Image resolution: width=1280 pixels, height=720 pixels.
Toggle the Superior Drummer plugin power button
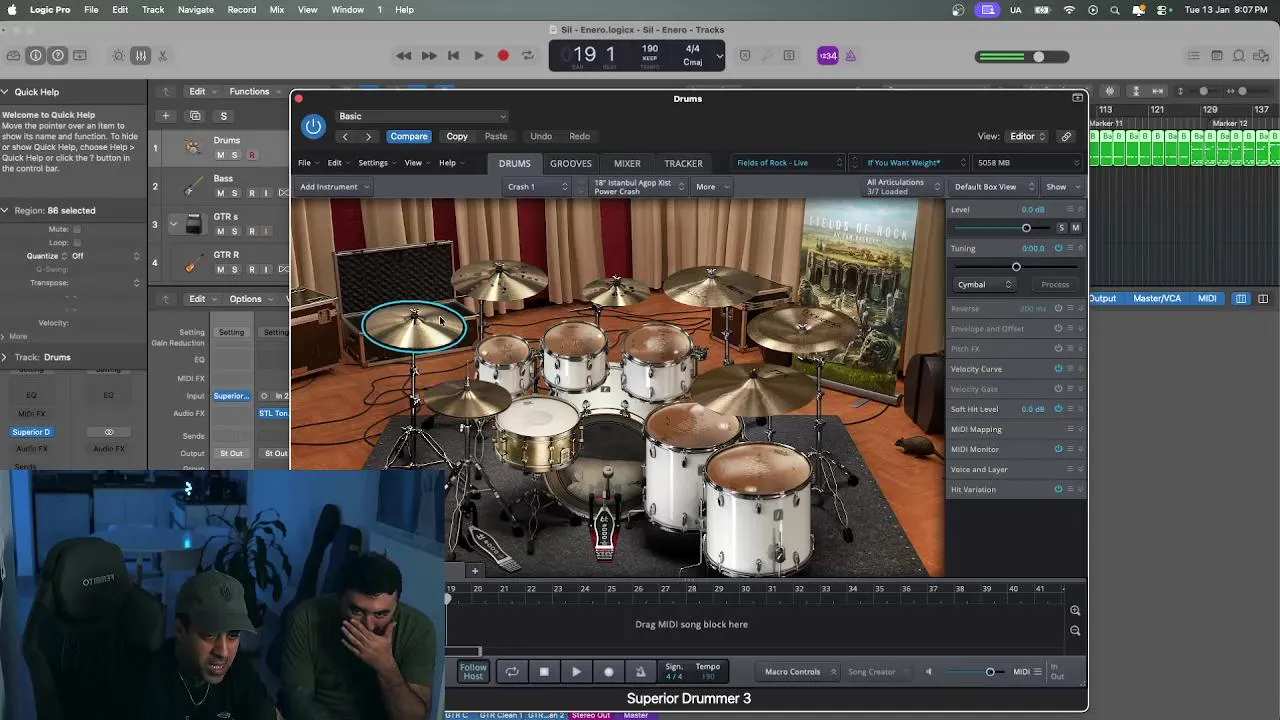[x=313, y=126]
